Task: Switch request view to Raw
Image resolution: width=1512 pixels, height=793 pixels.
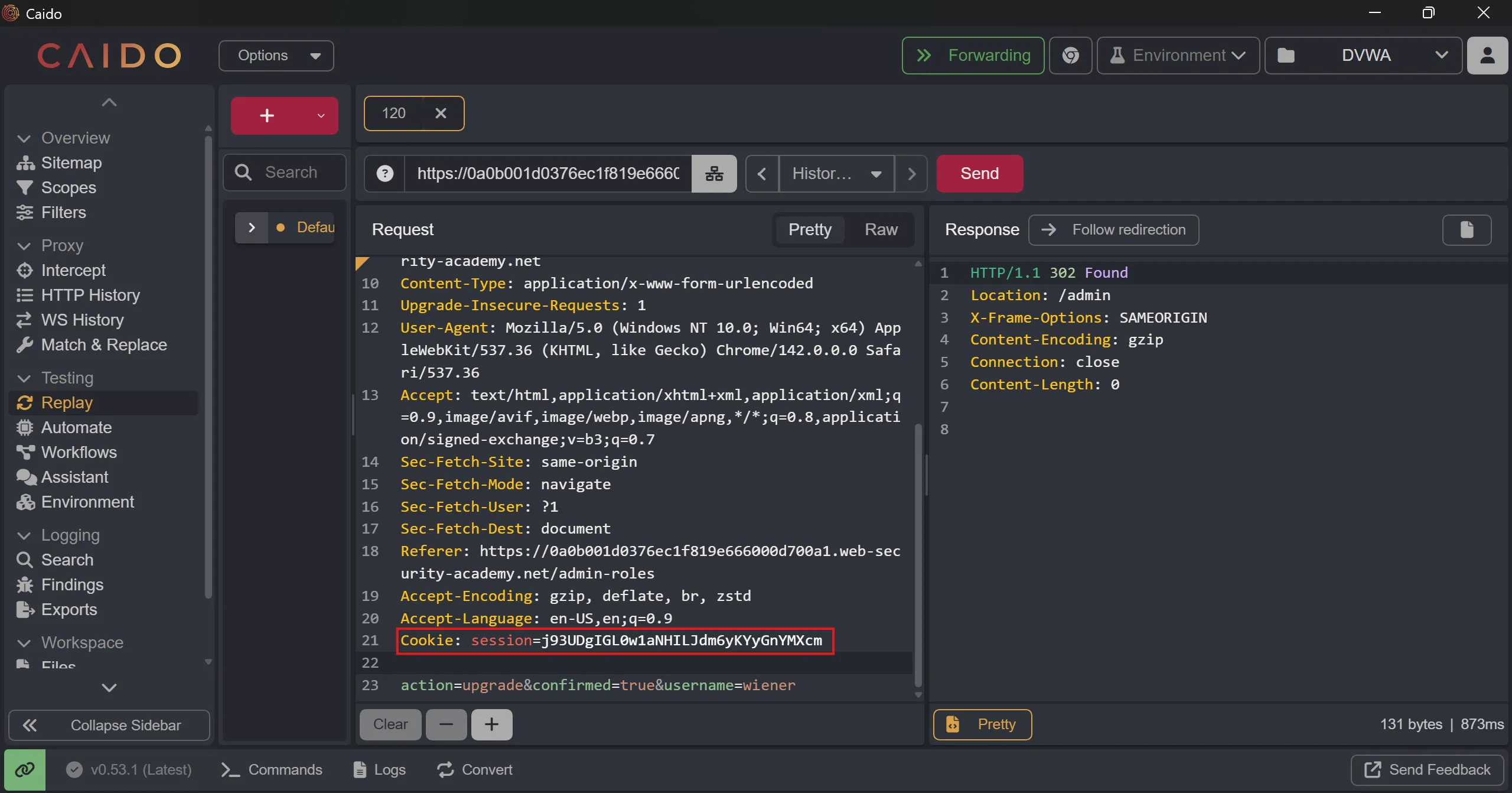Action: (x=881, y=229)
